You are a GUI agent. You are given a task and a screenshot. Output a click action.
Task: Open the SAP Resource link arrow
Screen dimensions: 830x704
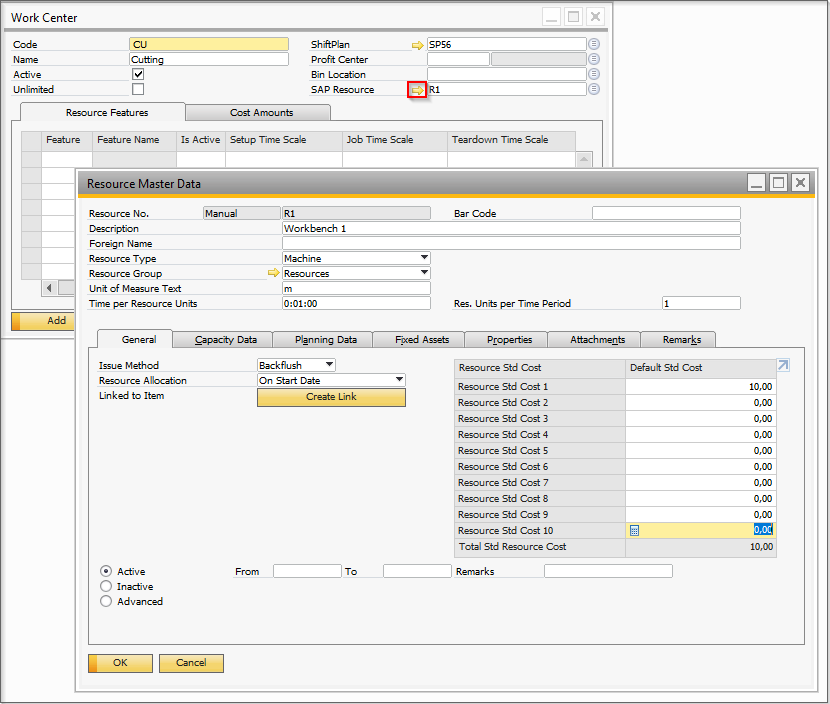(x=417, y=90)
